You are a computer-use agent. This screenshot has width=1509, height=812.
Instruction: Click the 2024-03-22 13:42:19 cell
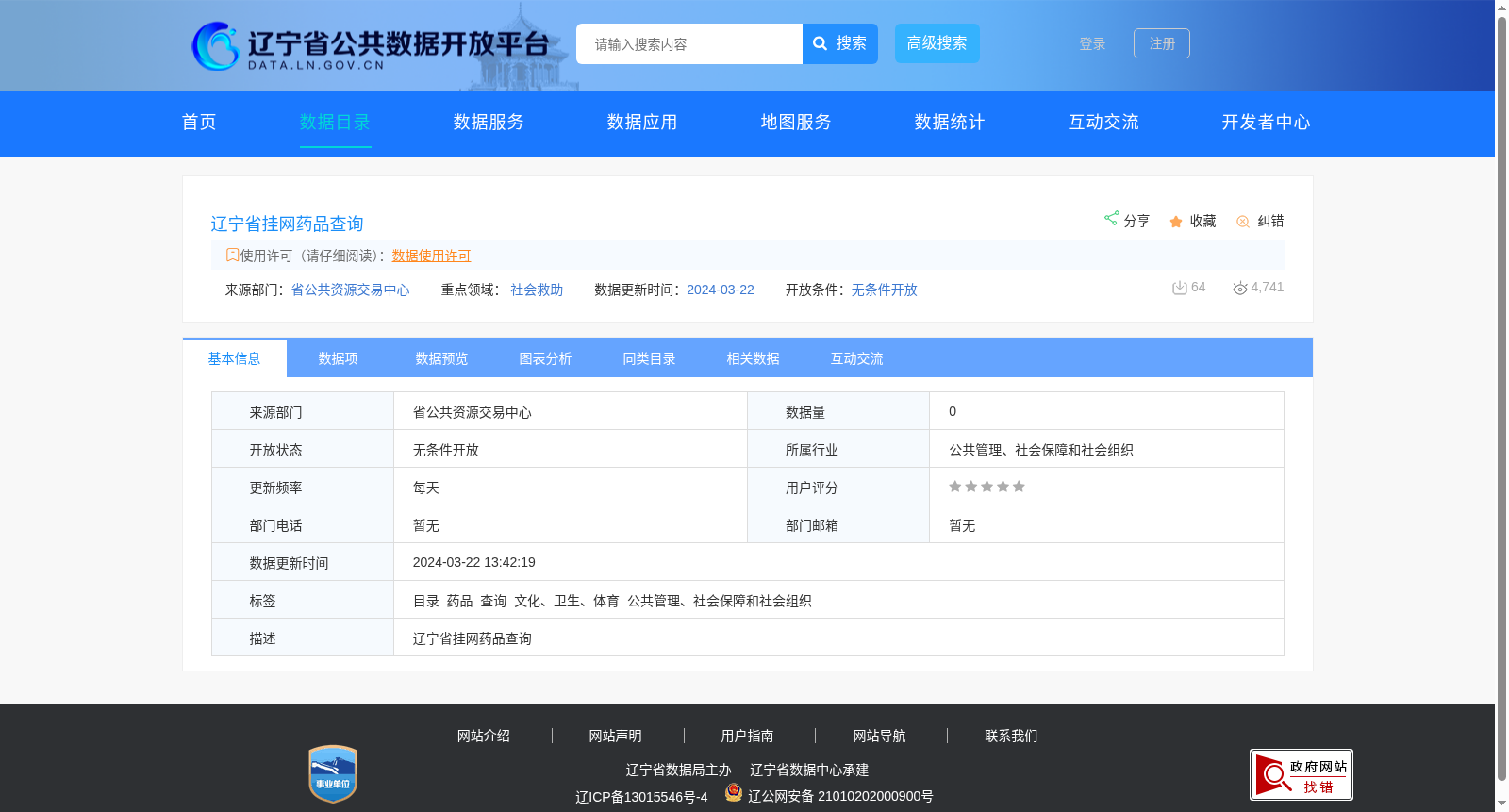[838, 562]
